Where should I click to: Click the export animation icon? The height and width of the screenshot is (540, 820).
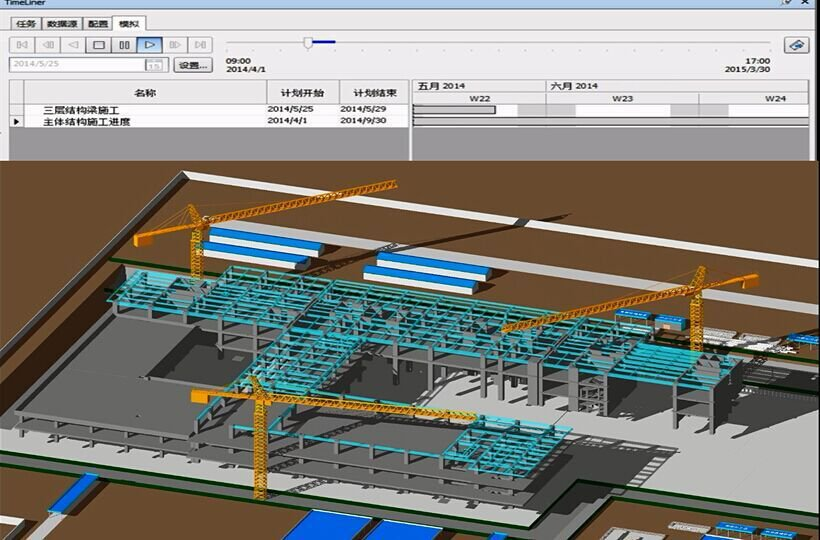coord(796,45)
